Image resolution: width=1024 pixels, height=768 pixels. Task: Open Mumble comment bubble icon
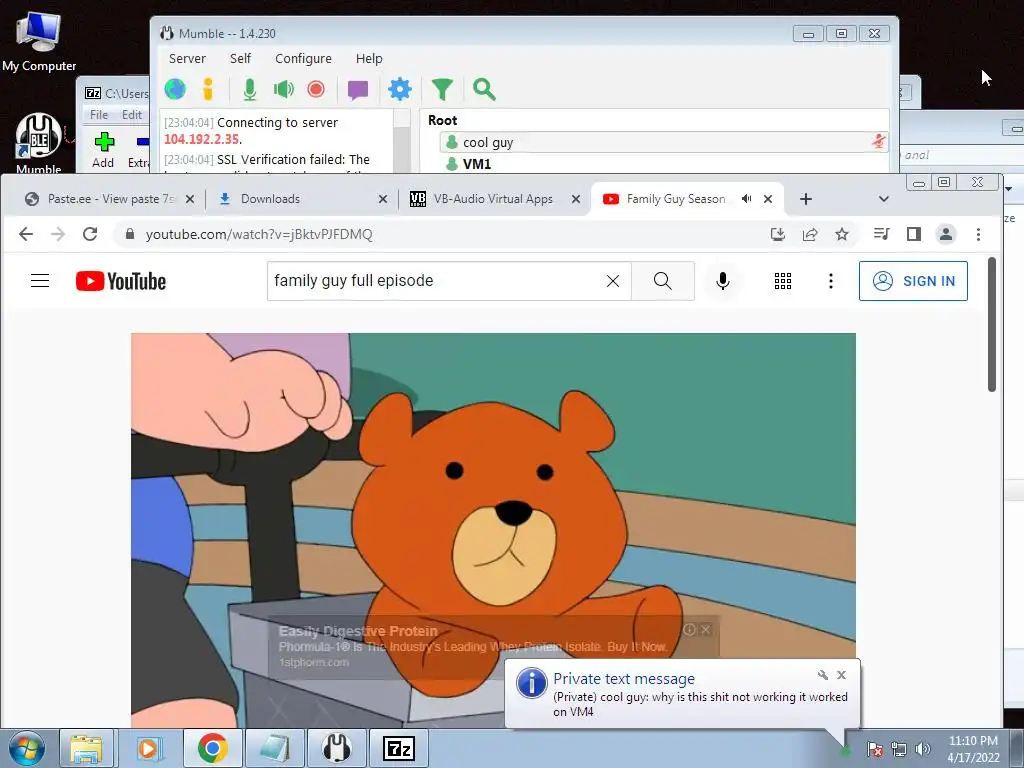coord(358,89)
